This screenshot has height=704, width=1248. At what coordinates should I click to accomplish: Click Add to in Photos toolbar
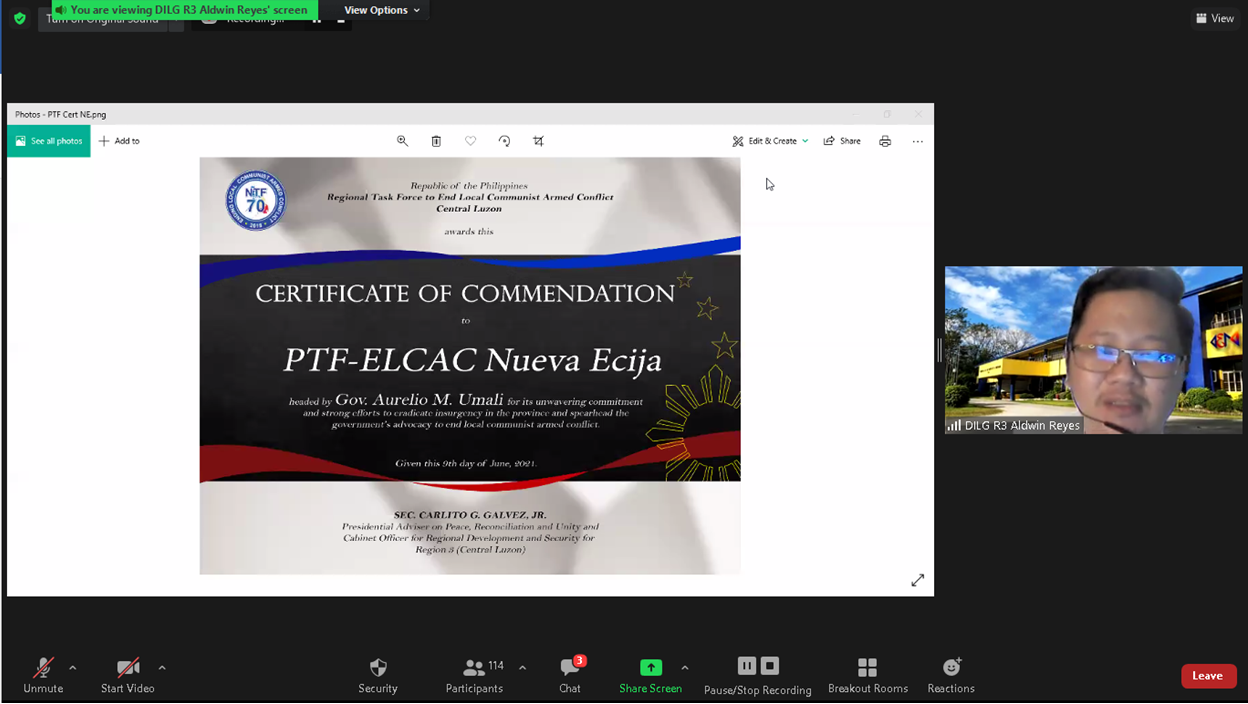(119, 141)
